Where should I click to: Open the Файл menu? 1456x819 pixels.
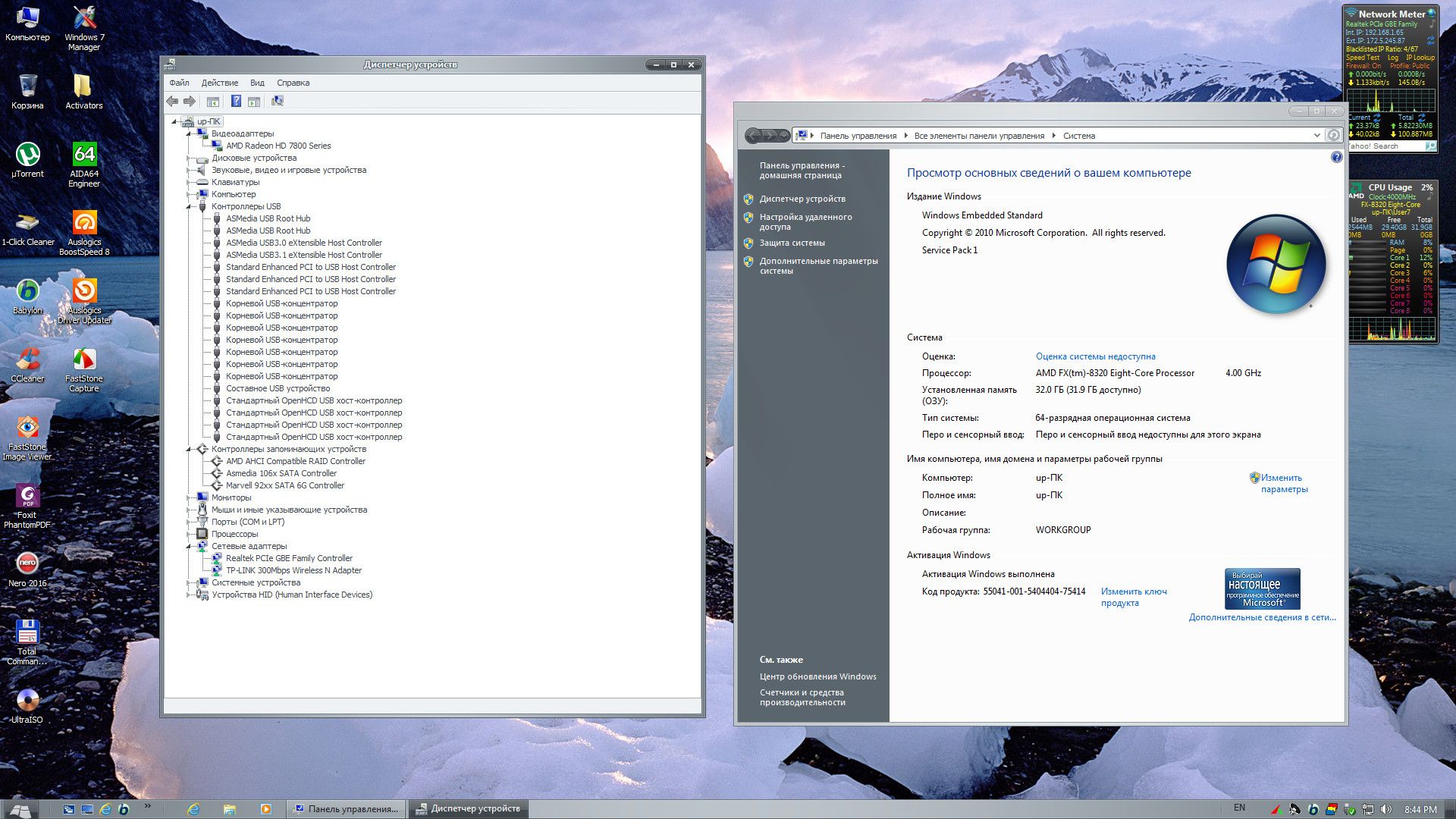click(x=179, y=83)
